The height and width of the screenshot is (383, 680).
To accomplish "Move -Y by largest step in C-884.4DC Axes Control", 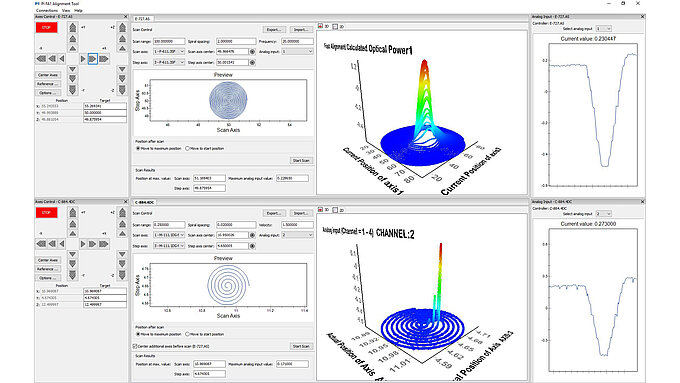I will click(x=72, y=275).
